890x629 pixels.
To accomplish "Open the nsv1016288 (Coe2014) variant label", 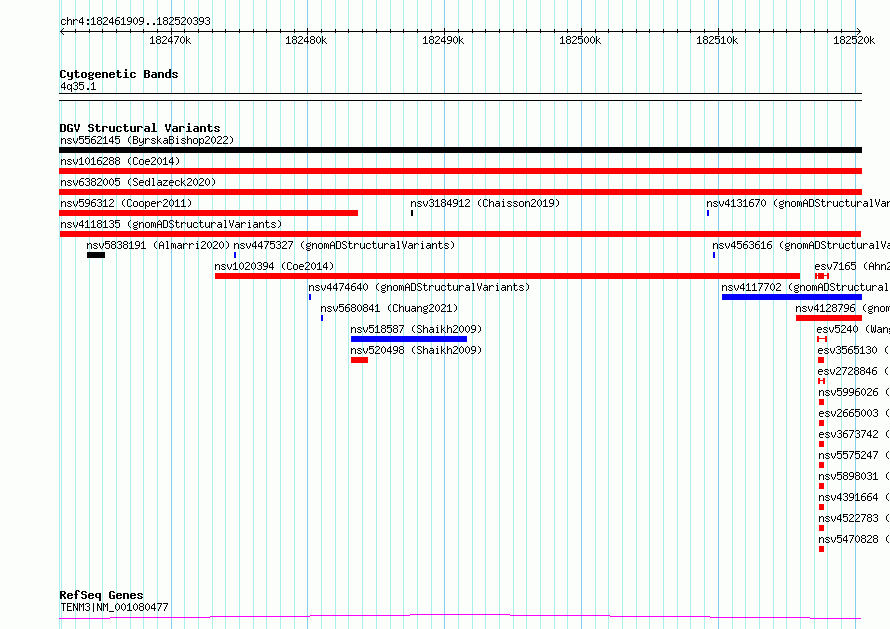I will [x=120, y=161].
